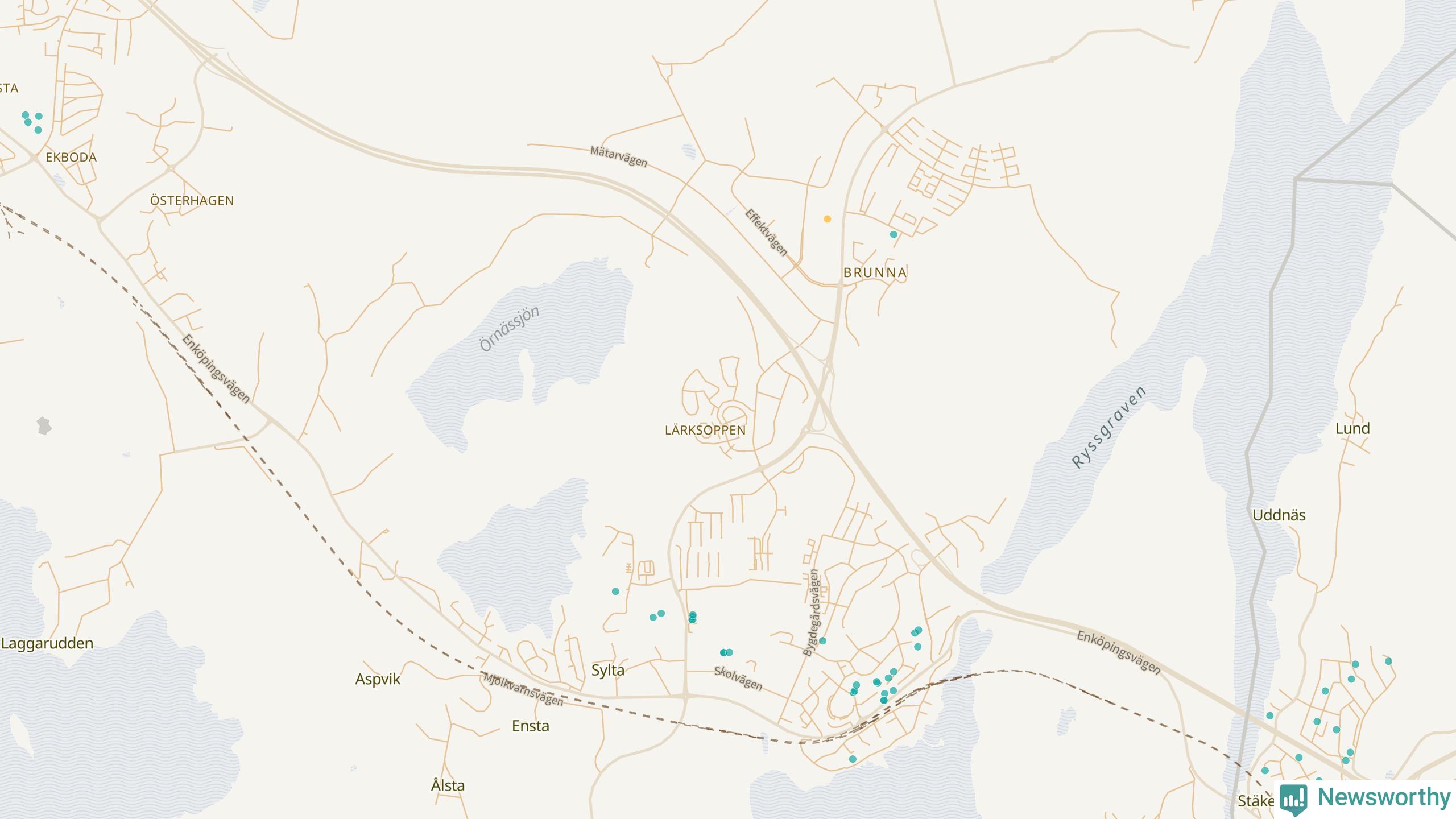Click the Ålsta place label

448,785
